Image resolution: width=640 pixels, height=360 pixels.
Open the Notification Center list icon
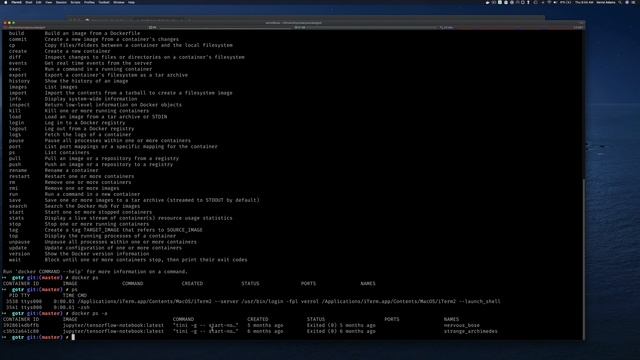click(634, 2)
